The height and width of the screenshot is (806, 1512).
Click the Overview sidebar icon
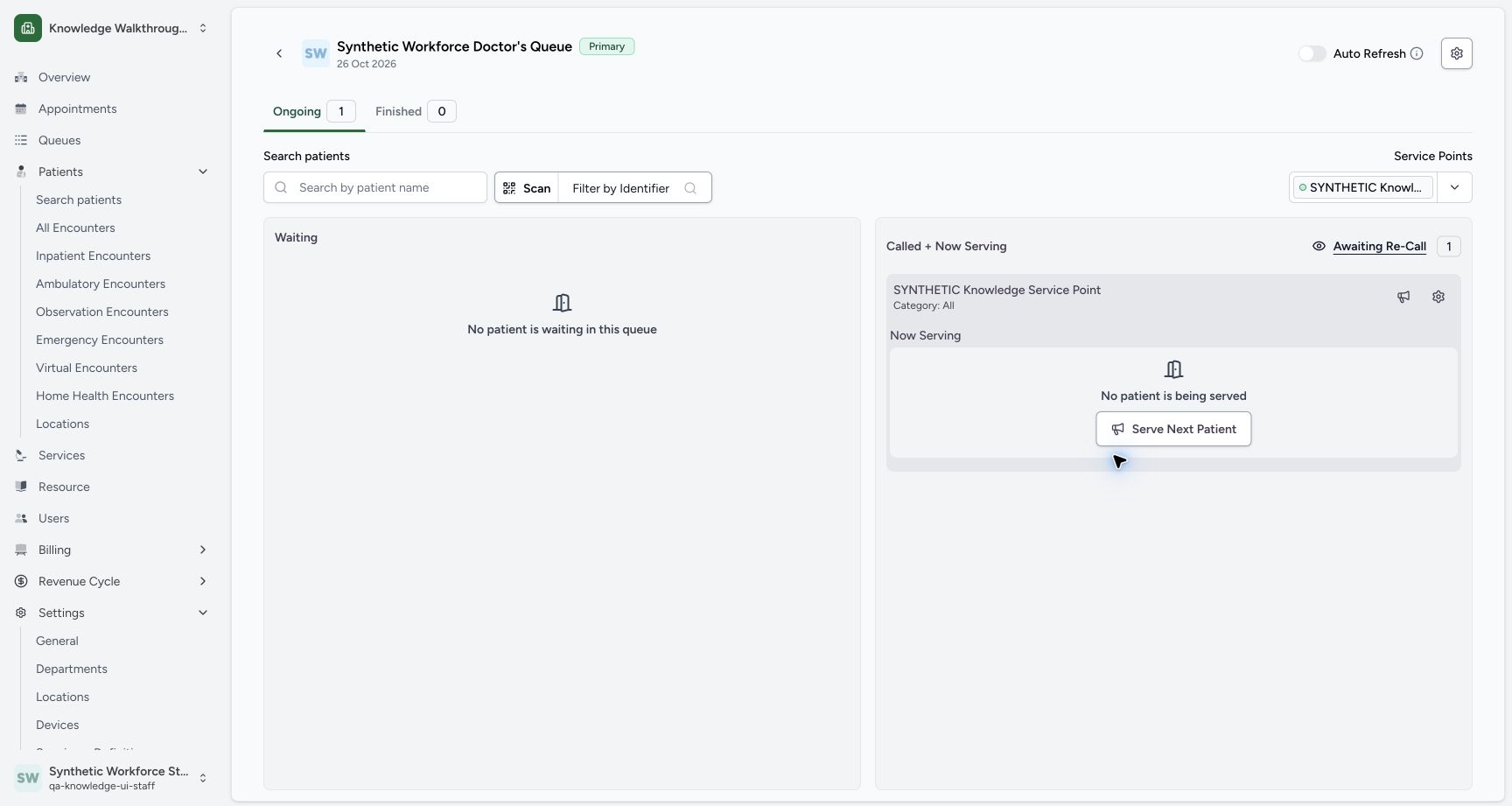click(21, 77)
